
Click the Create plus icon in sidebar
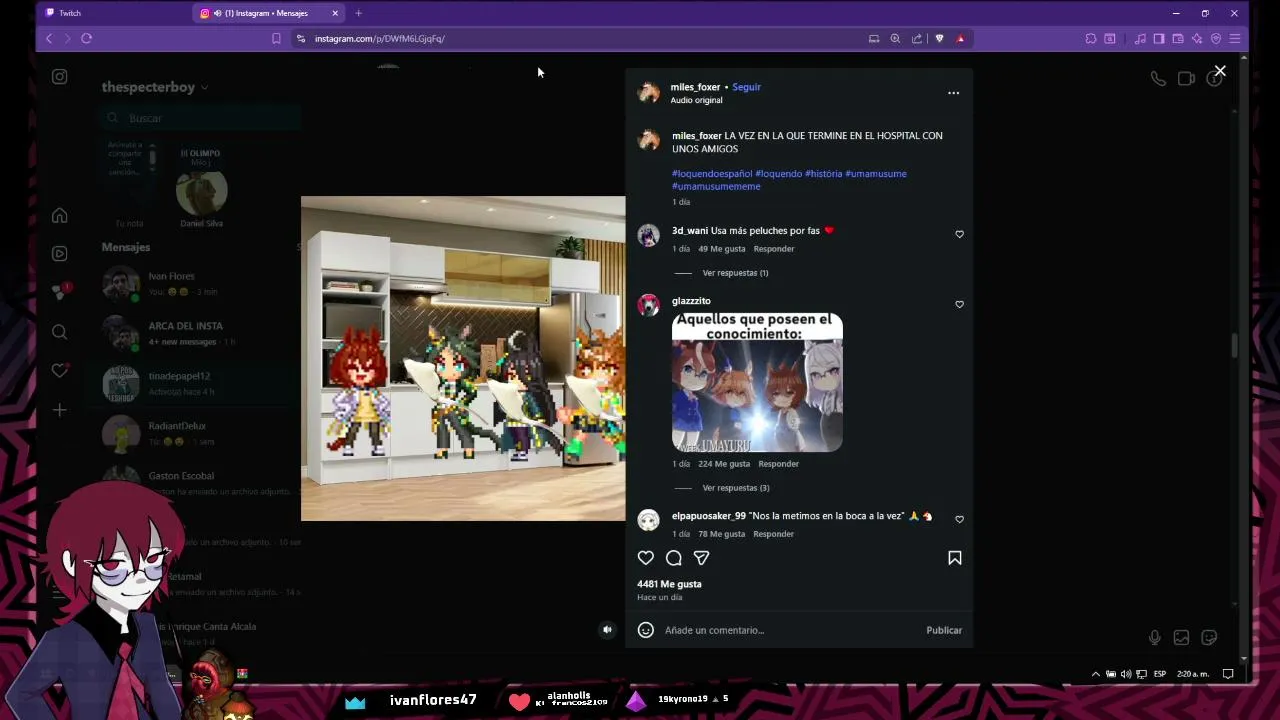point(60,410)
